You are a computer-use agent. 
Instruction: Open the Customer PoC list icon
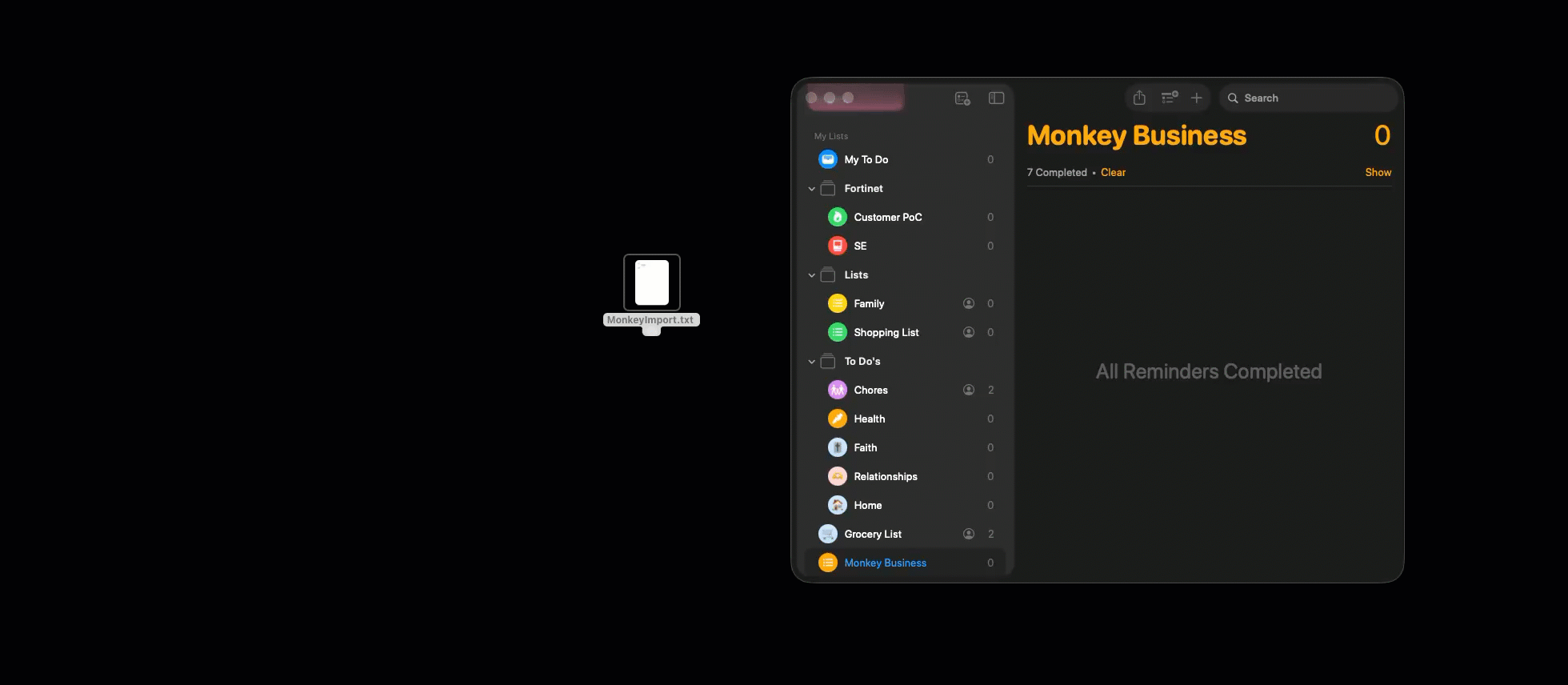pyautogui.click(x=838, y=217)
